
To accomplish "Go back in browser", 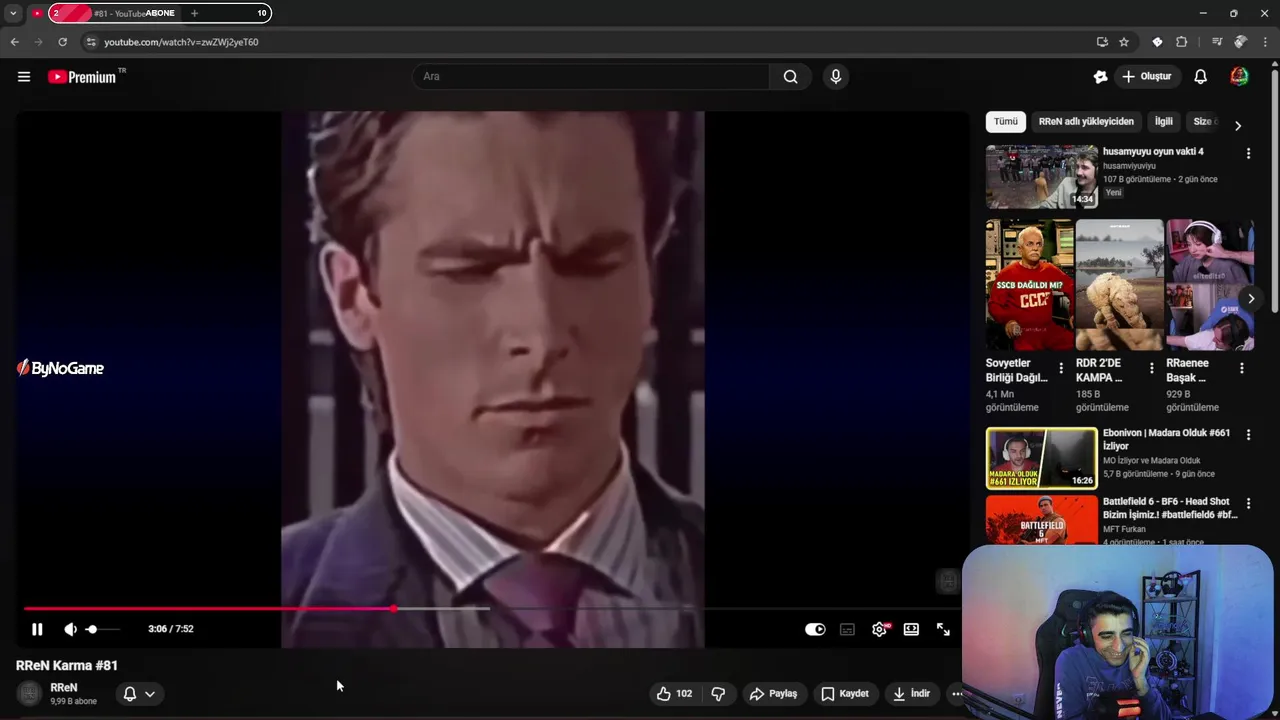I will (x=14, y=42).
